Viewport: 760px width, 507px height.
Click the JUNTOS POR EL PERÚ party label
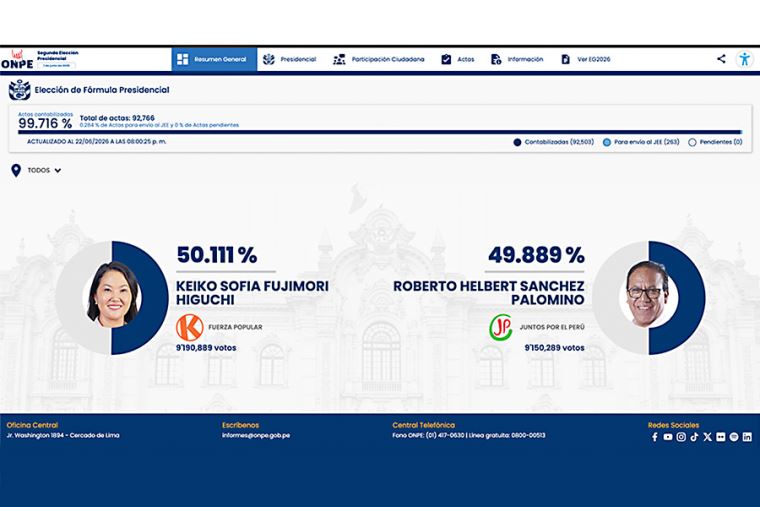click(x=552, y=327)
